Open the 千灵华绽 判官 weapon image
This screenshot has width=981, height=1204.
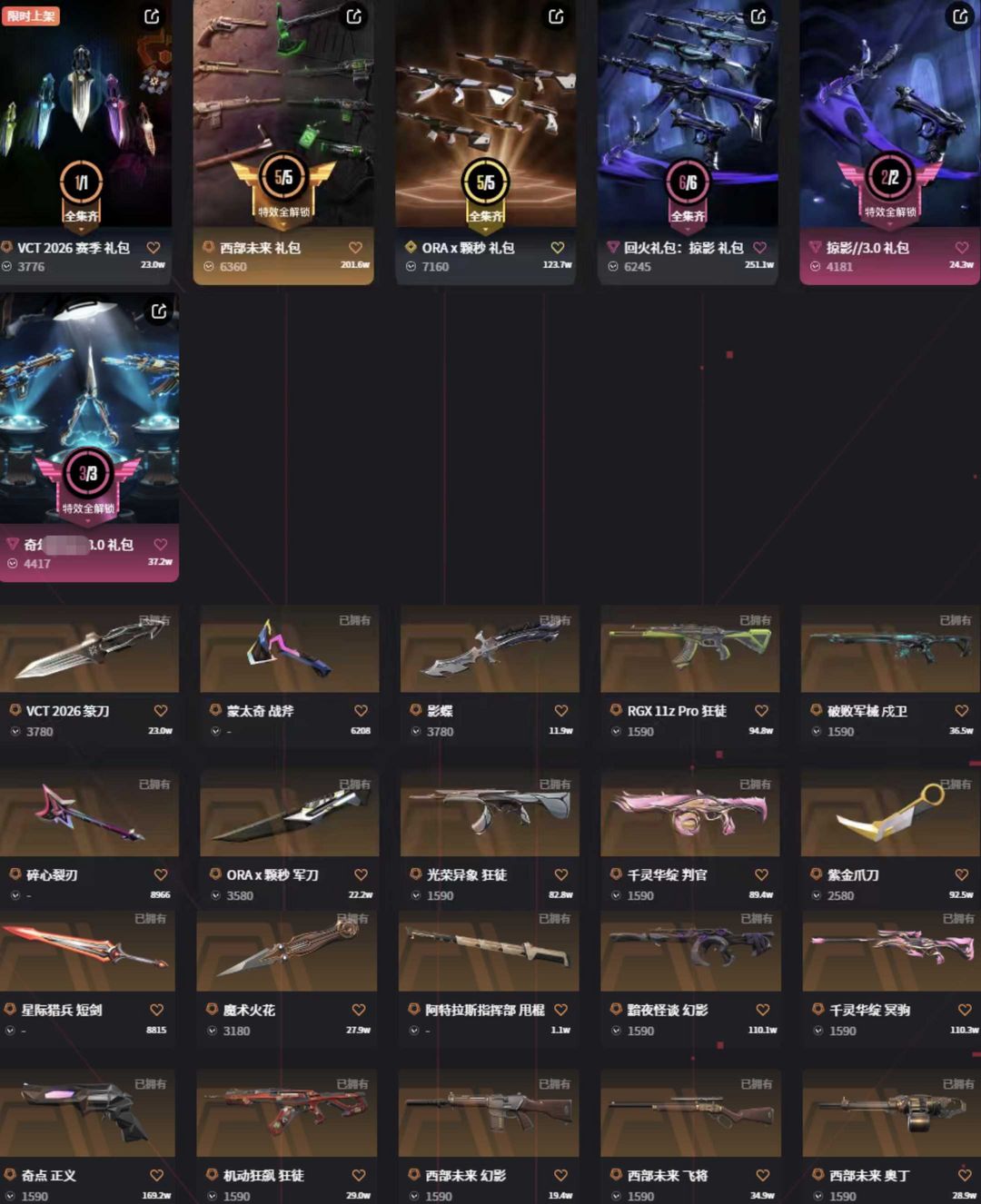[x=690, y=813]
